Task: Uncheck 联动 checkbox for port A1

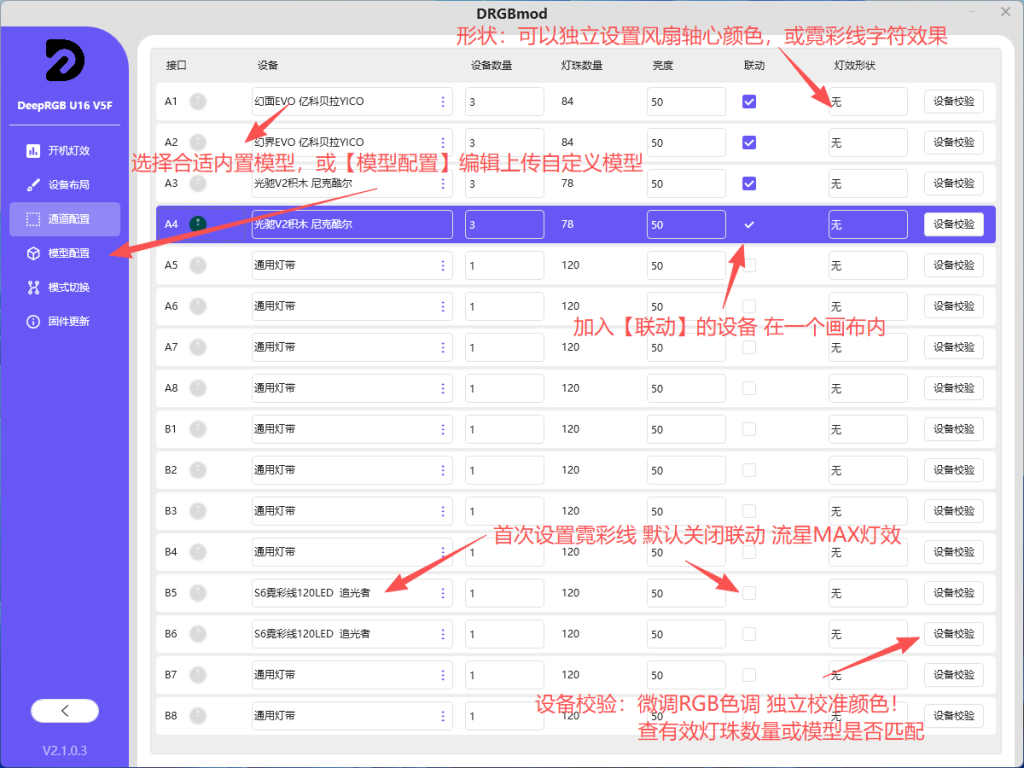Action: [749, 102]
